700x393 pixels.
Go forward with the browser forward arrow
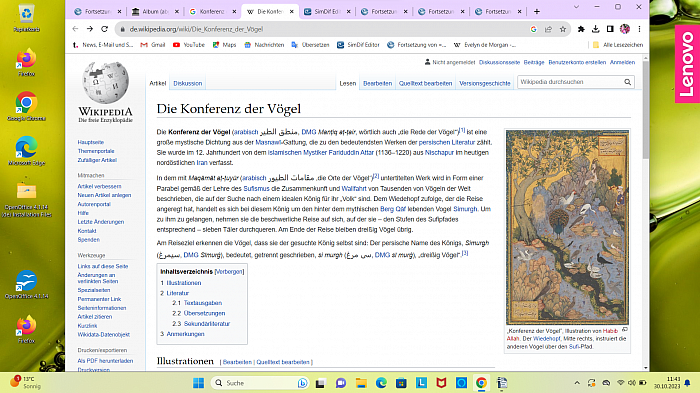point(90,29)
